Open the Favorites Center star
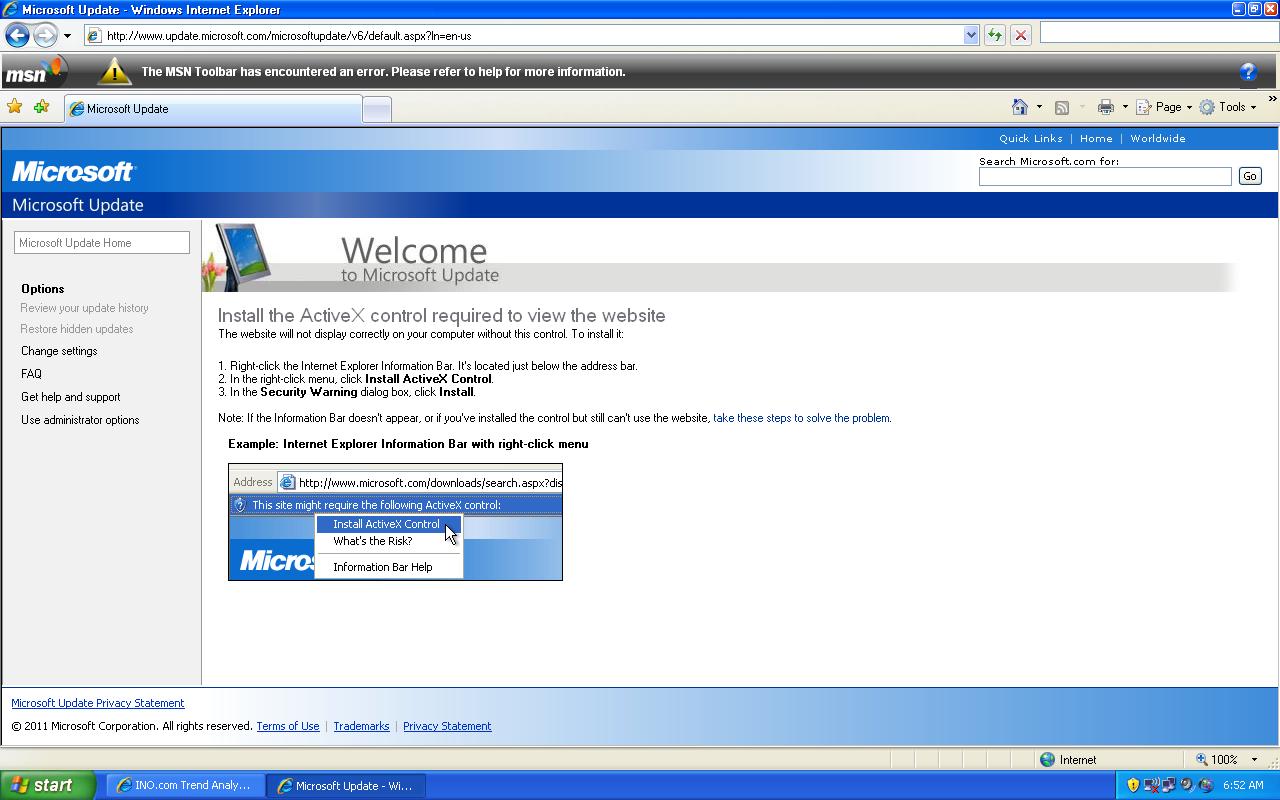 tap(15, 107)
